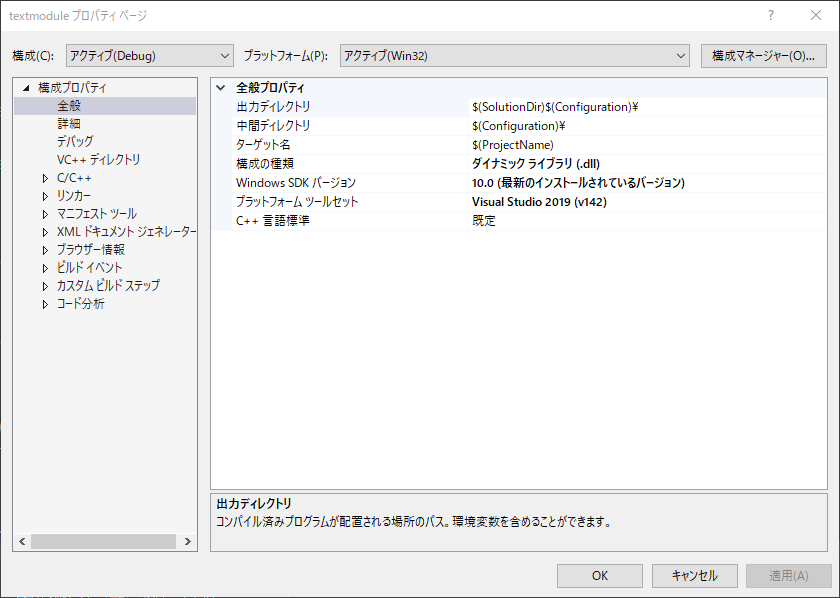Click the 構成マネージャー(O)... button
Viewport: 840px width, 598px height.
pos(763,56)
